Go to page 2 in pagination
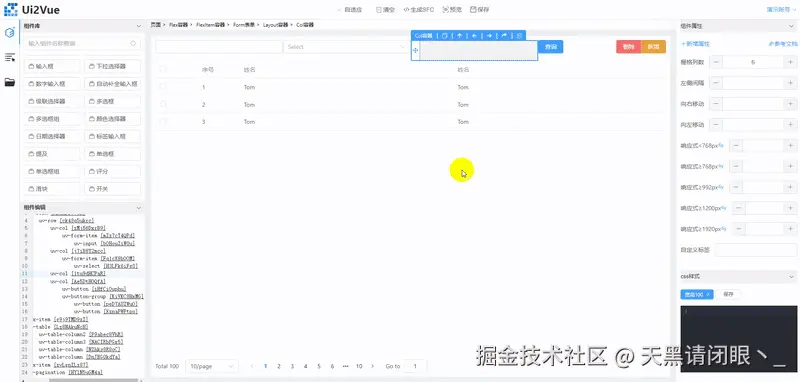 coord(279,366)
